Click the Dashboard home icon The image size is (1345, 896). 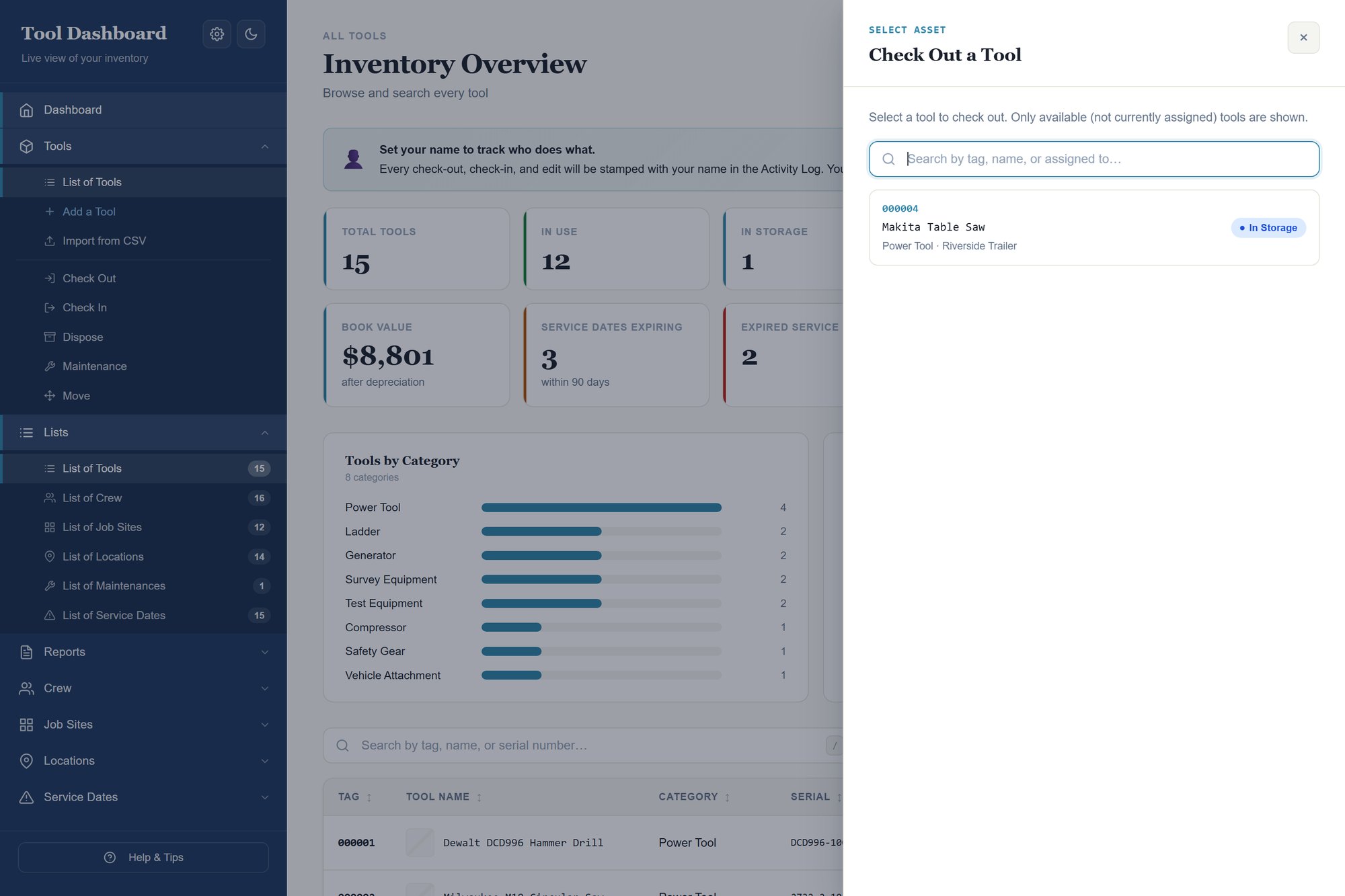(x=26, y=110)
